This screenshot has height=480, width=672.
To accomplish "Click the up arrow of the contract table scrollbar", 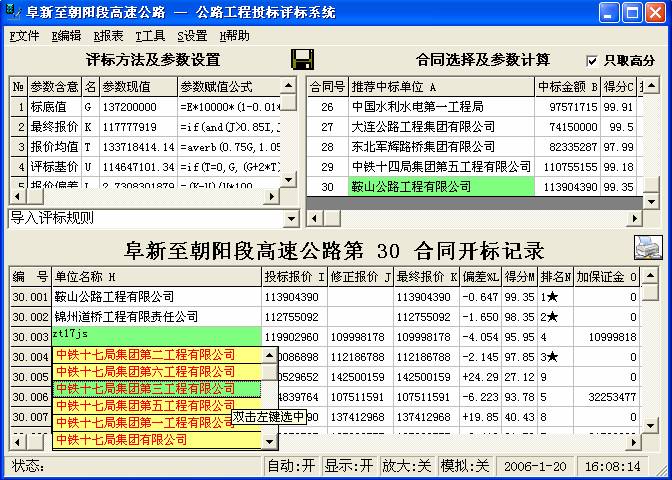I will (x=652, y=85).
